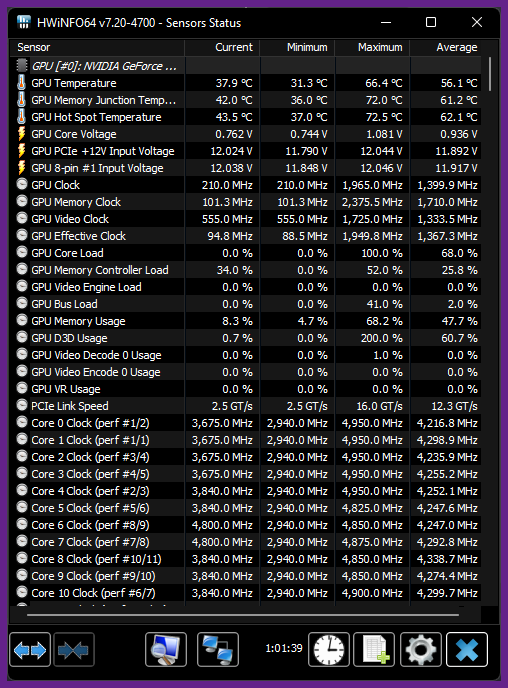Click the Minimum column header
This screenshot has height=688, width=508.
pos(297,47)
